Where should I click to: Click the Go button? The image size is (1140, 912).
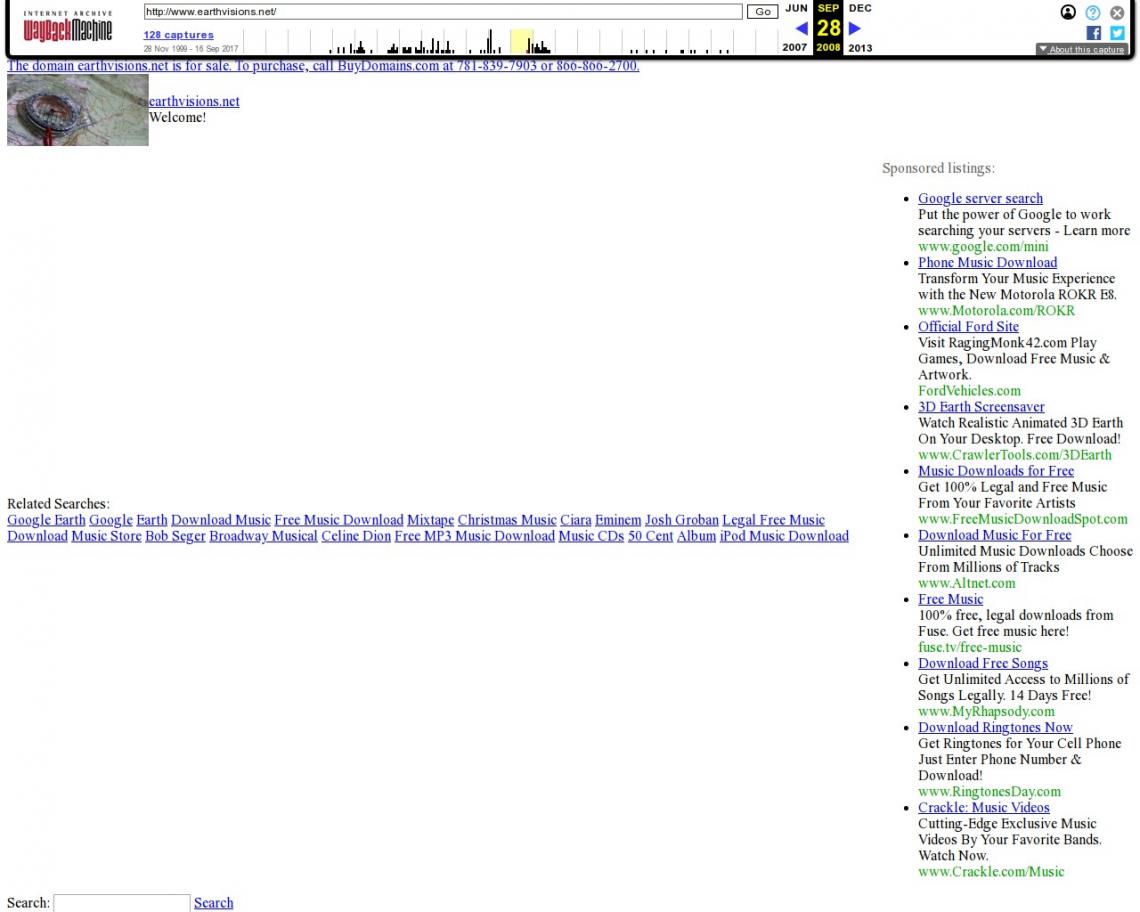point(763,12)
